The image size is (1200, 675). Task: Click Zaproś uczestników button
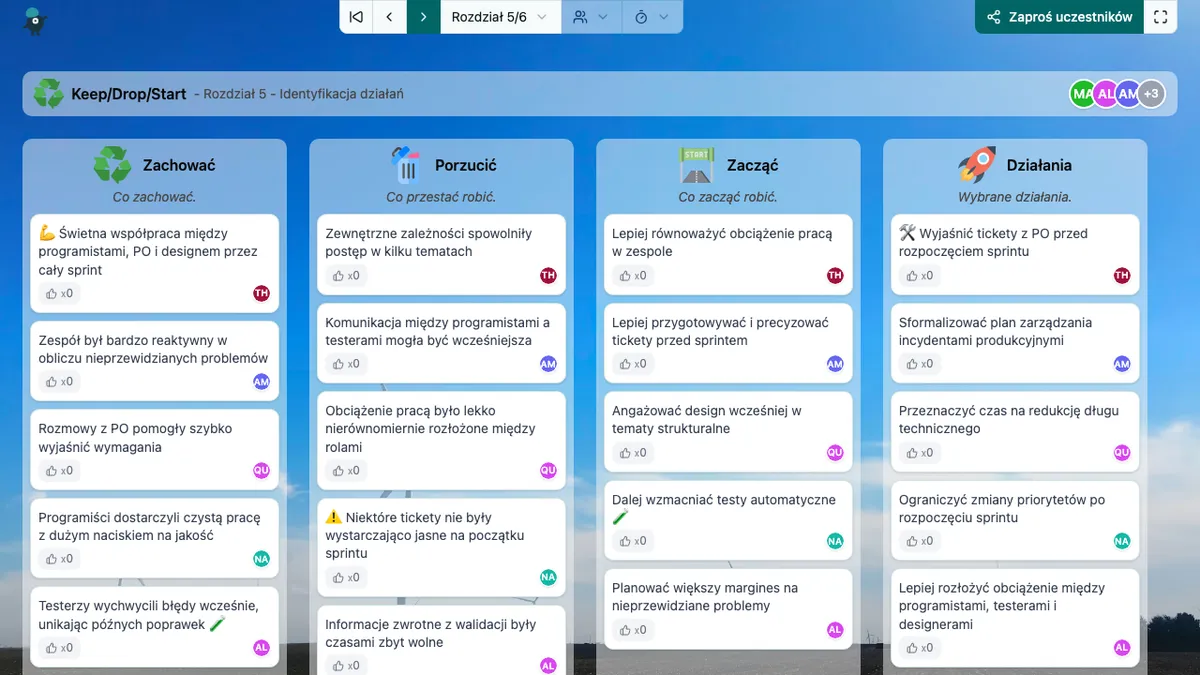1059,17
